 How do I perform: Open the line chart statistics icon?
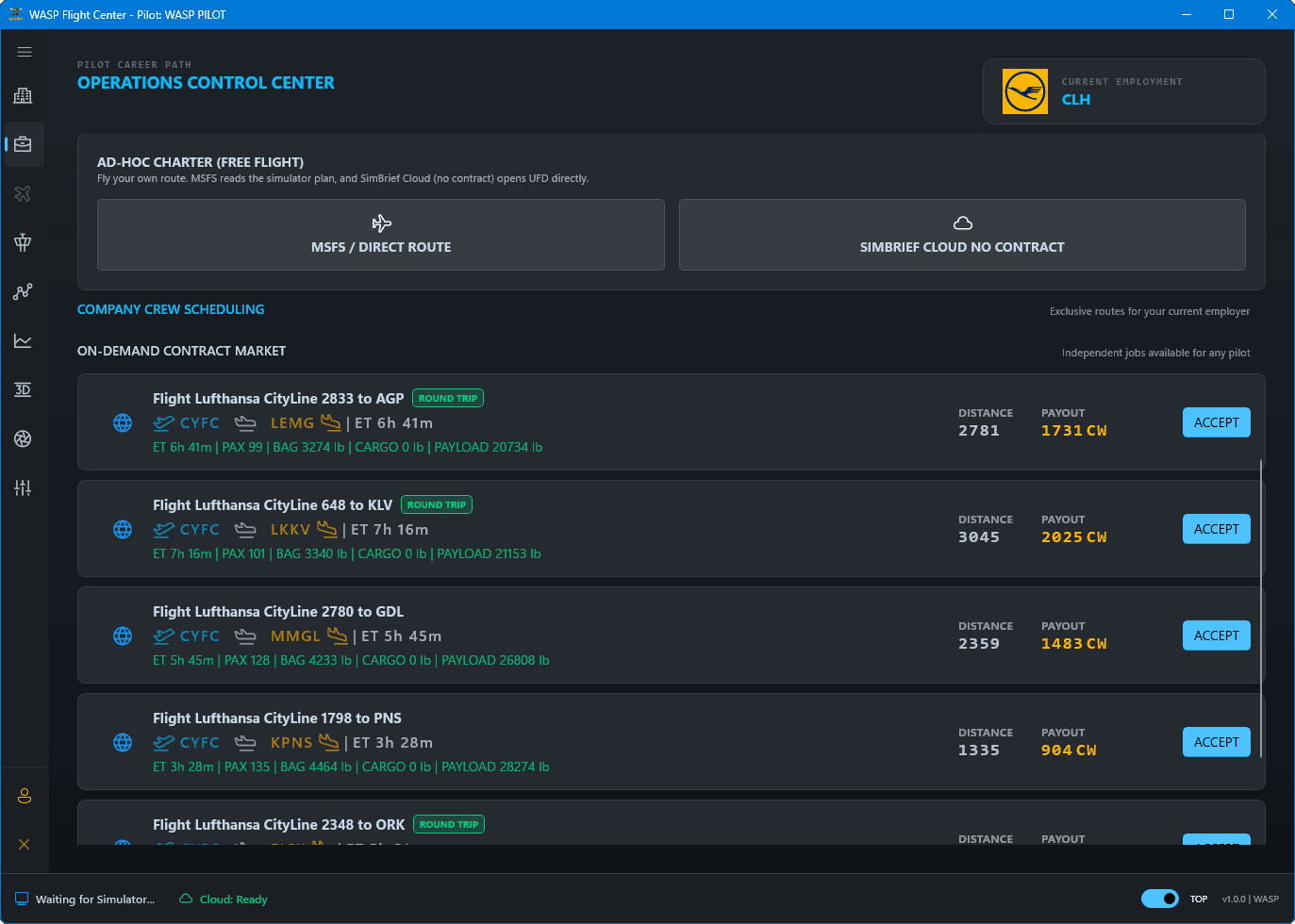click(x=24, y=340)
